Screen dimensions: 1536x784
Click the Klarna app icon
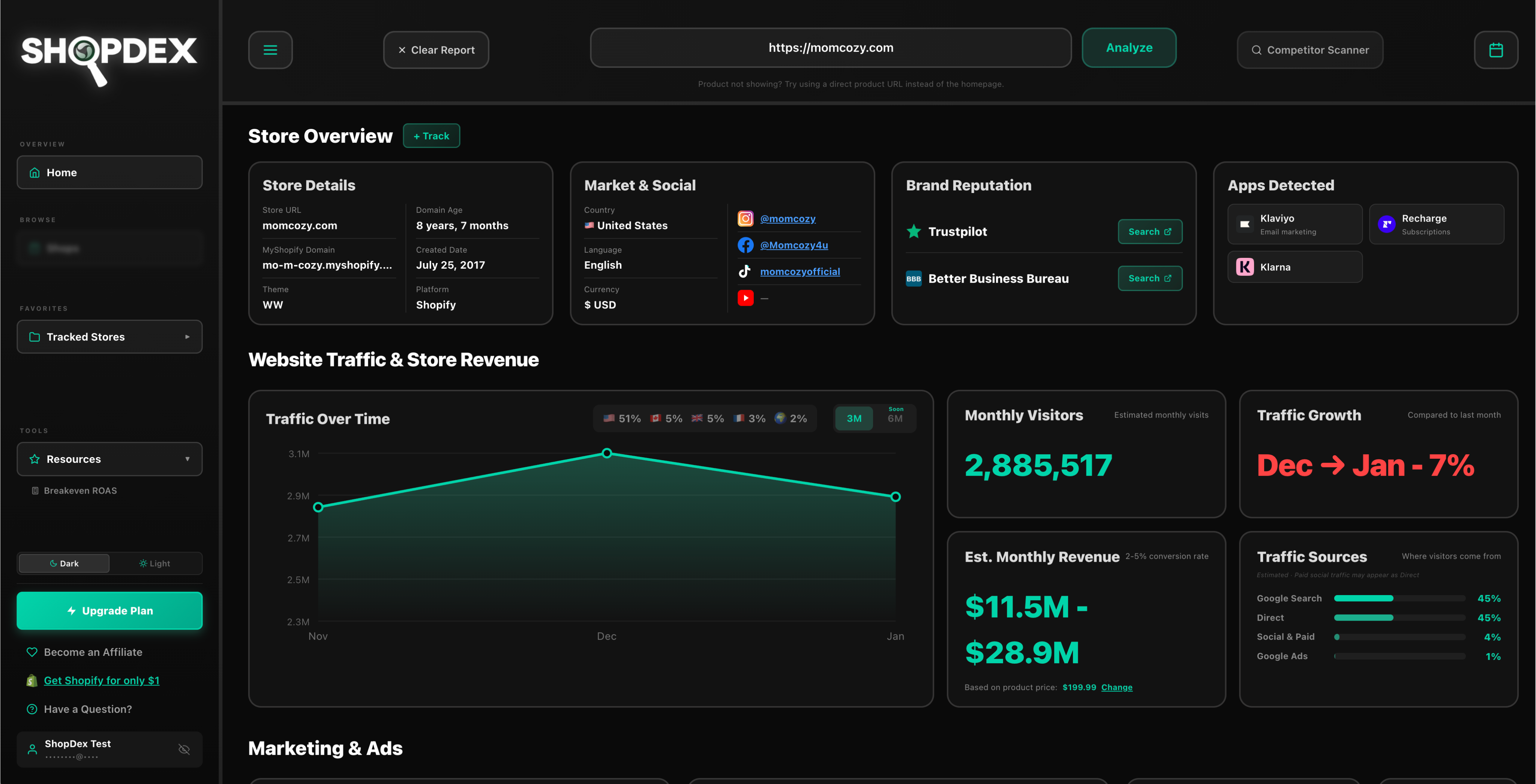click(1244, 267)
